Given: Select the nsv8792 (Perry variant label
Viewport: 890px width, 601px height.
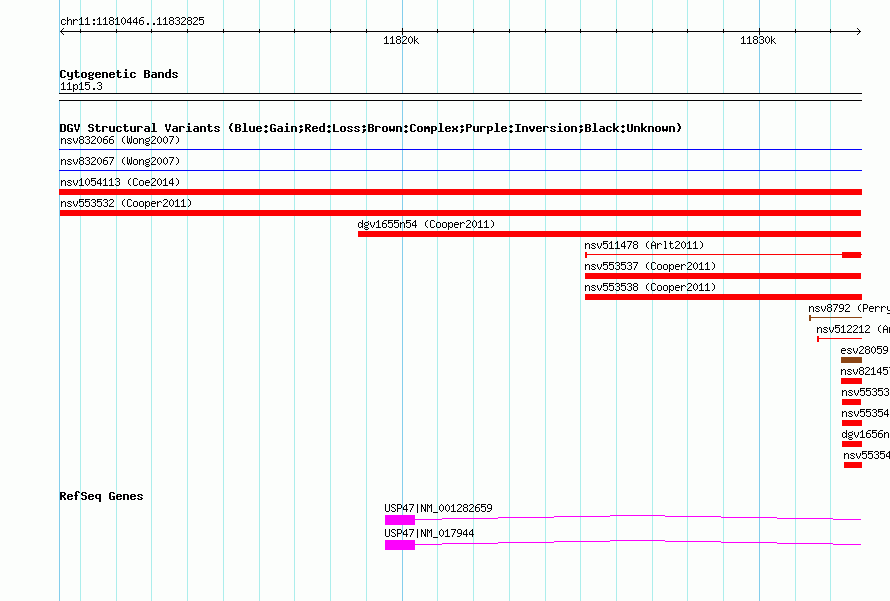Looking at the screenshot, I should pyautogui.click(x=849, y=308).
